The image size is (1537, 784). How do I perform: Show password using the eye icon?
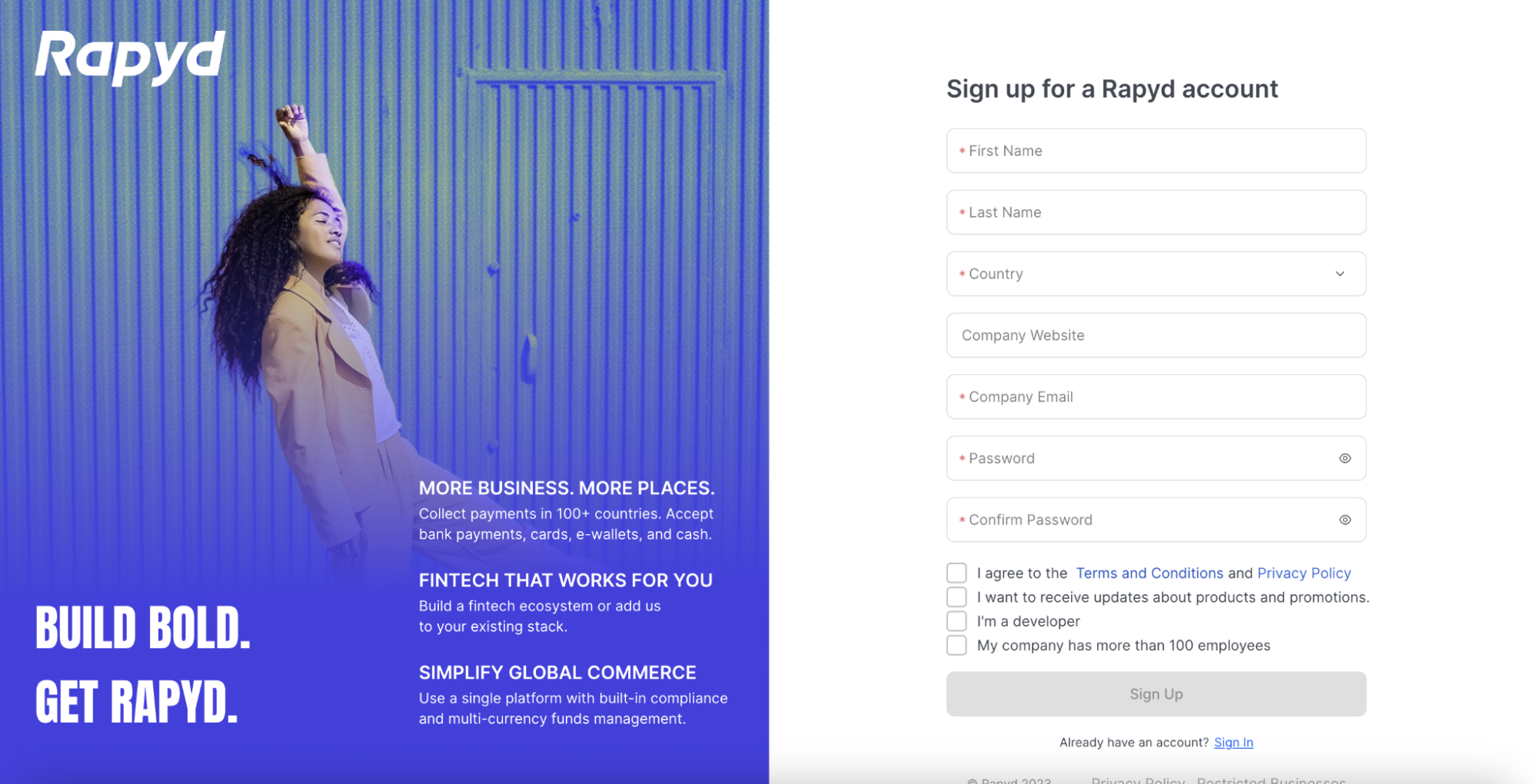[1345, 458]
